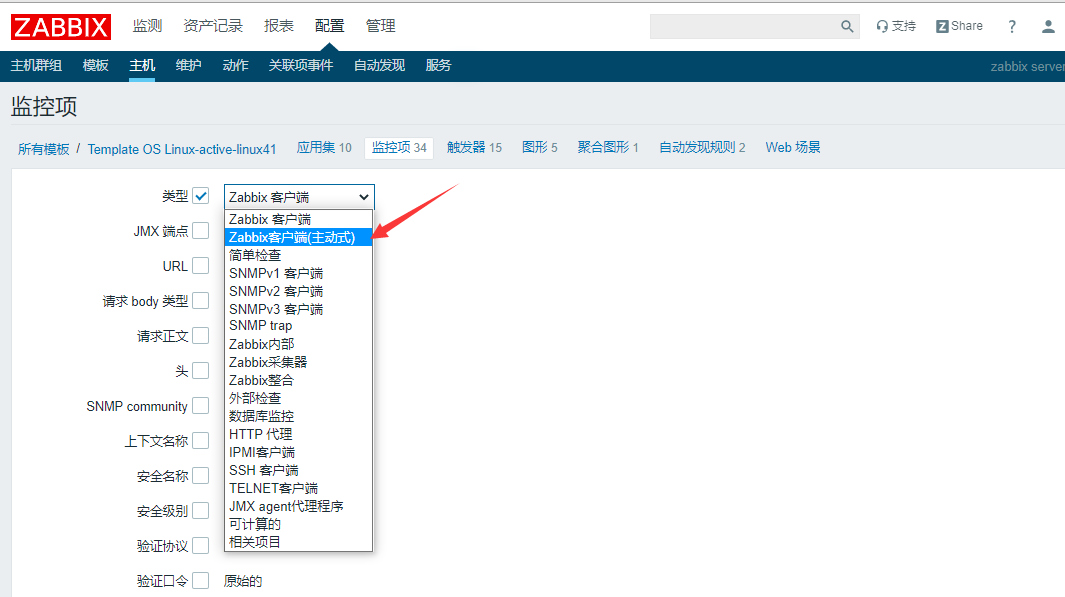The image size is (1065, 597).
Task: Select SSH 客户端 option
Action: click(x=298, y=470)
